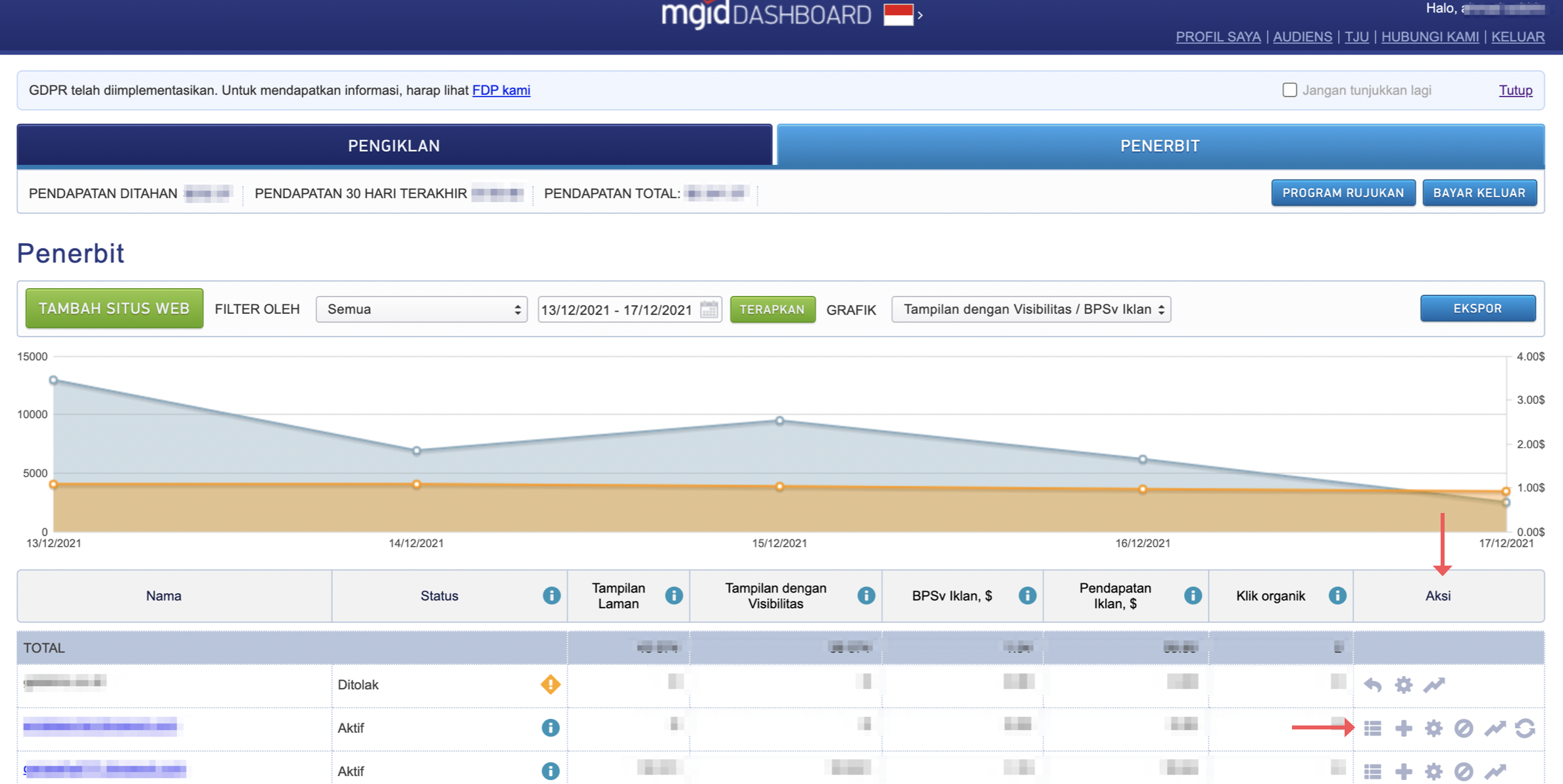Viewport: 1563px width, 784px height.
Task: Click list icon in first Aktif row
Action: tap(1372, 728)
